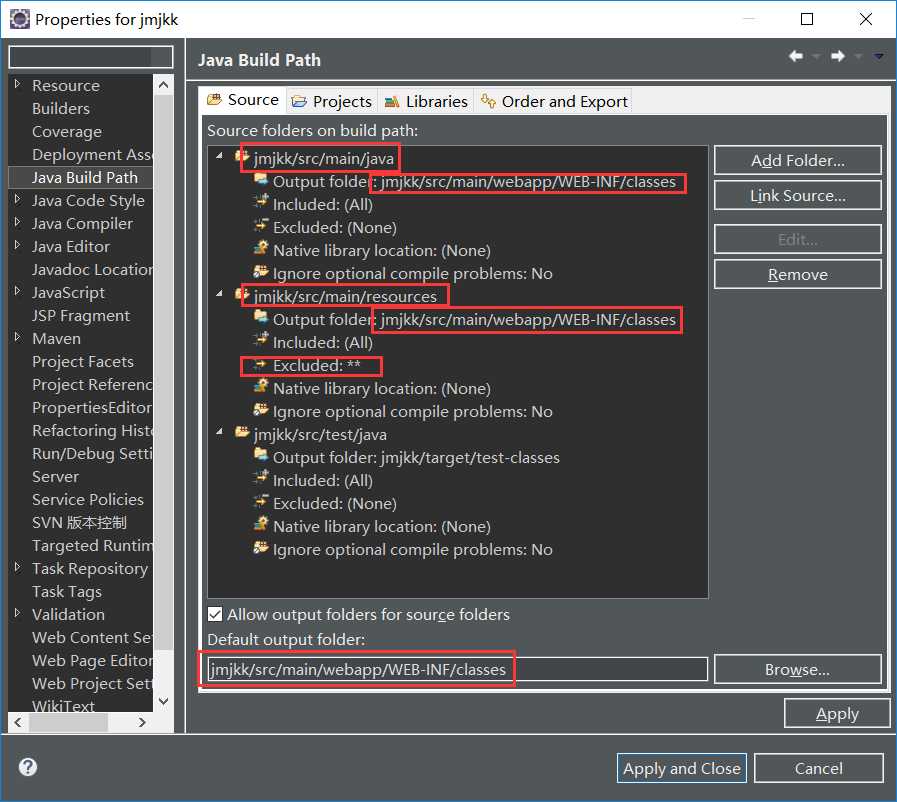Viewport: 897px width, 802px height.
Task: Click the Eclipse icon in the title bar
Action: pos(19,19)
